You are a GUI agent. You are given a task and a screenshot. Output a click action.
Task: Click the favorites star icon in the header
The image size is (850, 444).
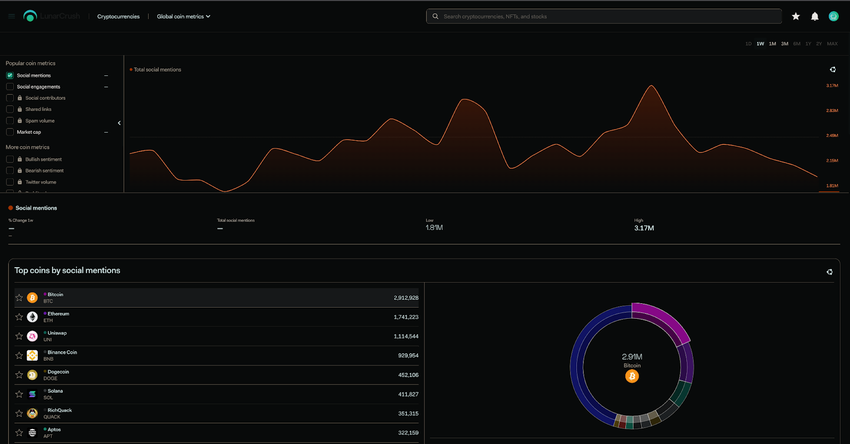796,16
